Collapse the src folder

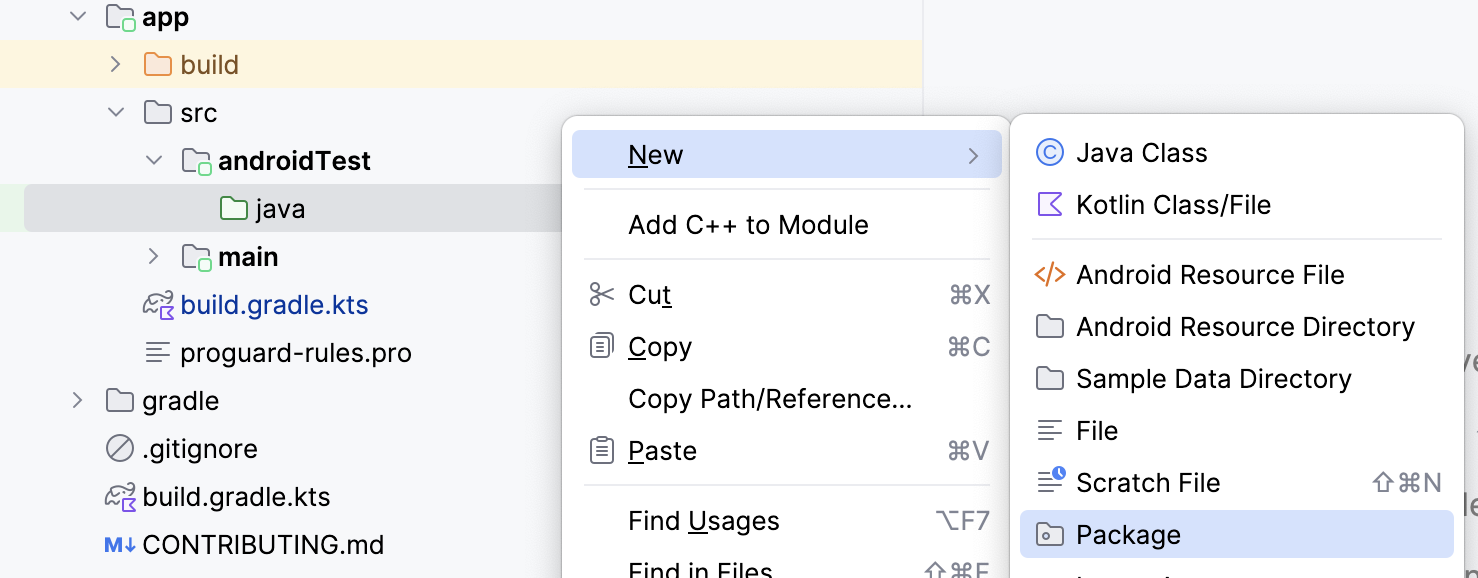pyautogui.click(x=115, y=113)
